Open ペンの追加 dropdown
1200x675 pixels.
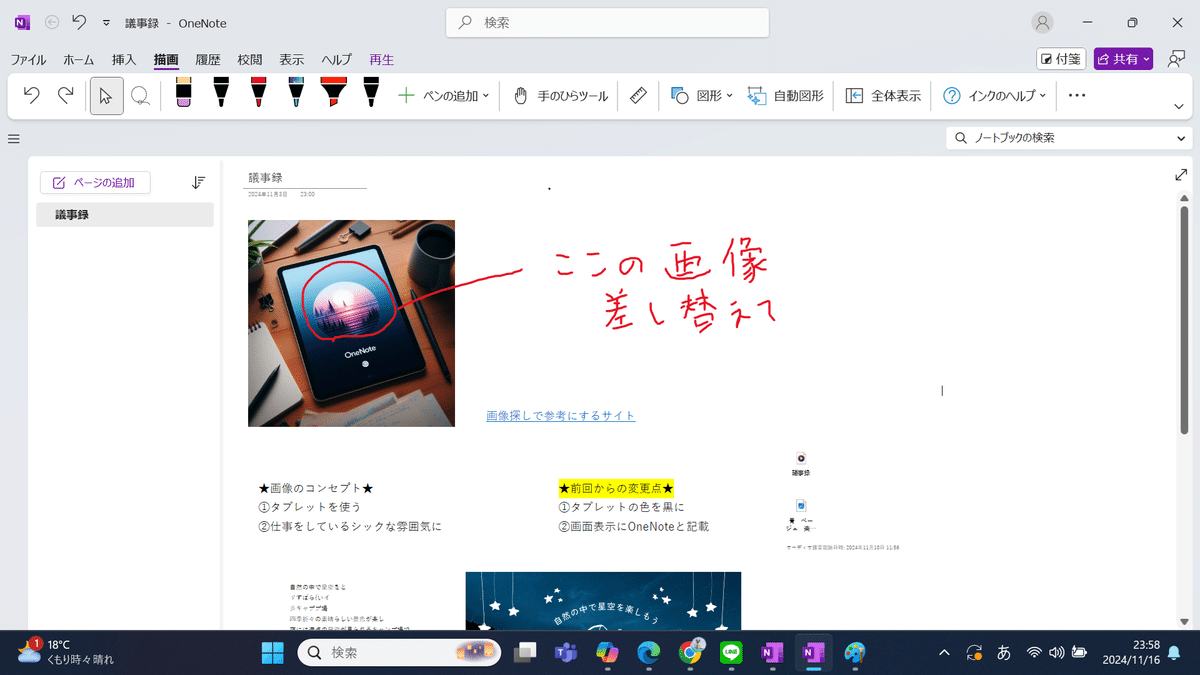click(x=443, y=96)
